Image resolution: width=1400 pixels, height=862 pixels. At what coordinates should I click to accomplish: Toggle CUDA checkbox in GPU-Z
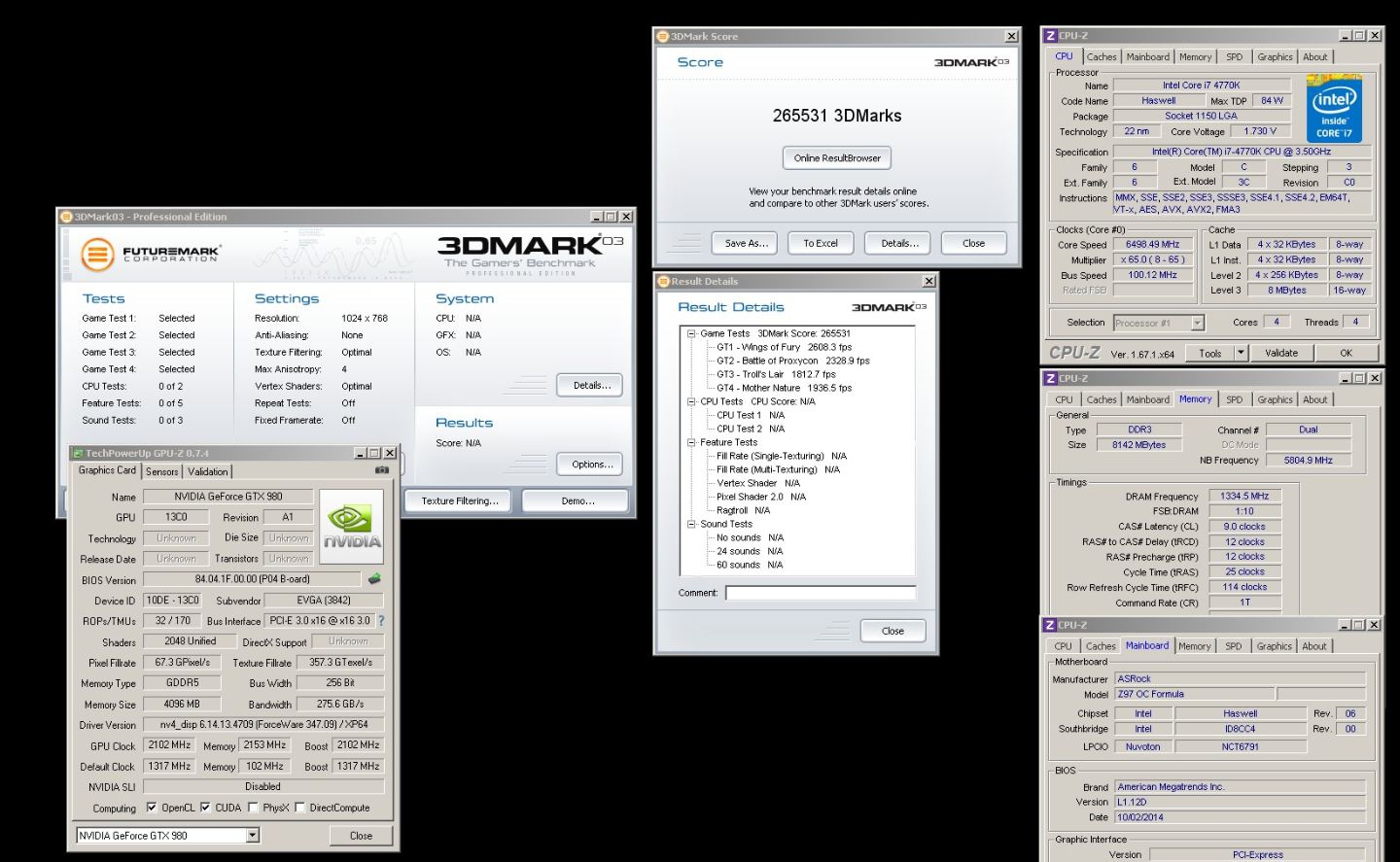(x=205, y=807)
